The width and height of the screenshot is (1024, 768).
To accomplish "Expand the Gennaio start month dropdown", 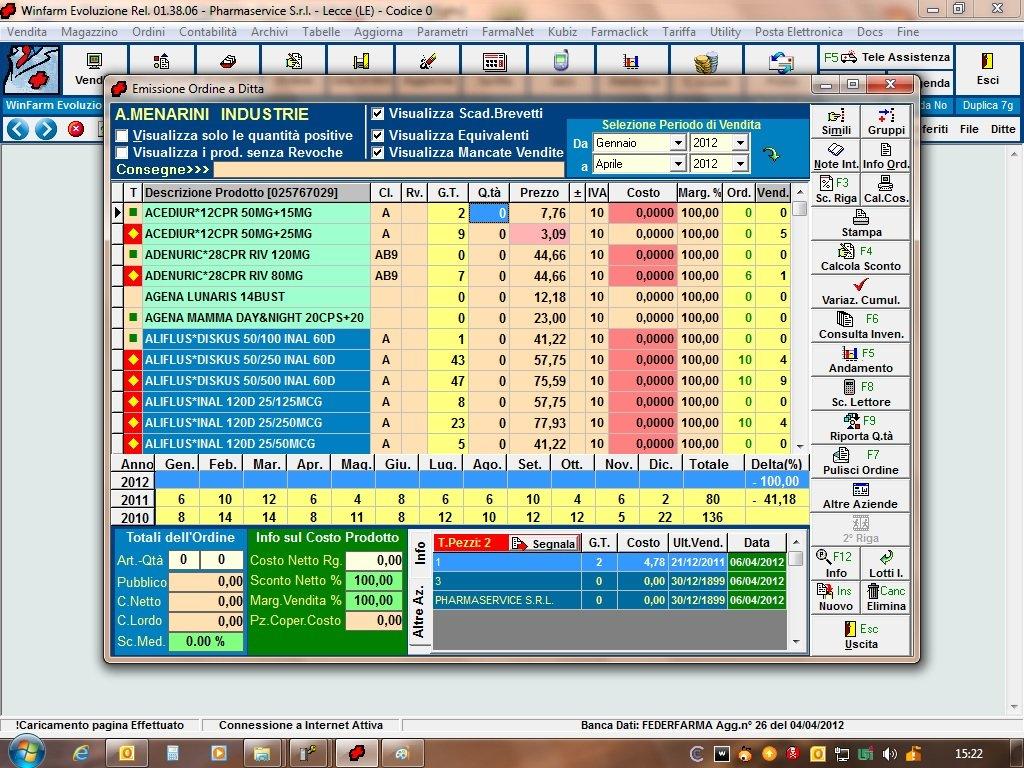I will pyautogui.click(x=677, y=143).
